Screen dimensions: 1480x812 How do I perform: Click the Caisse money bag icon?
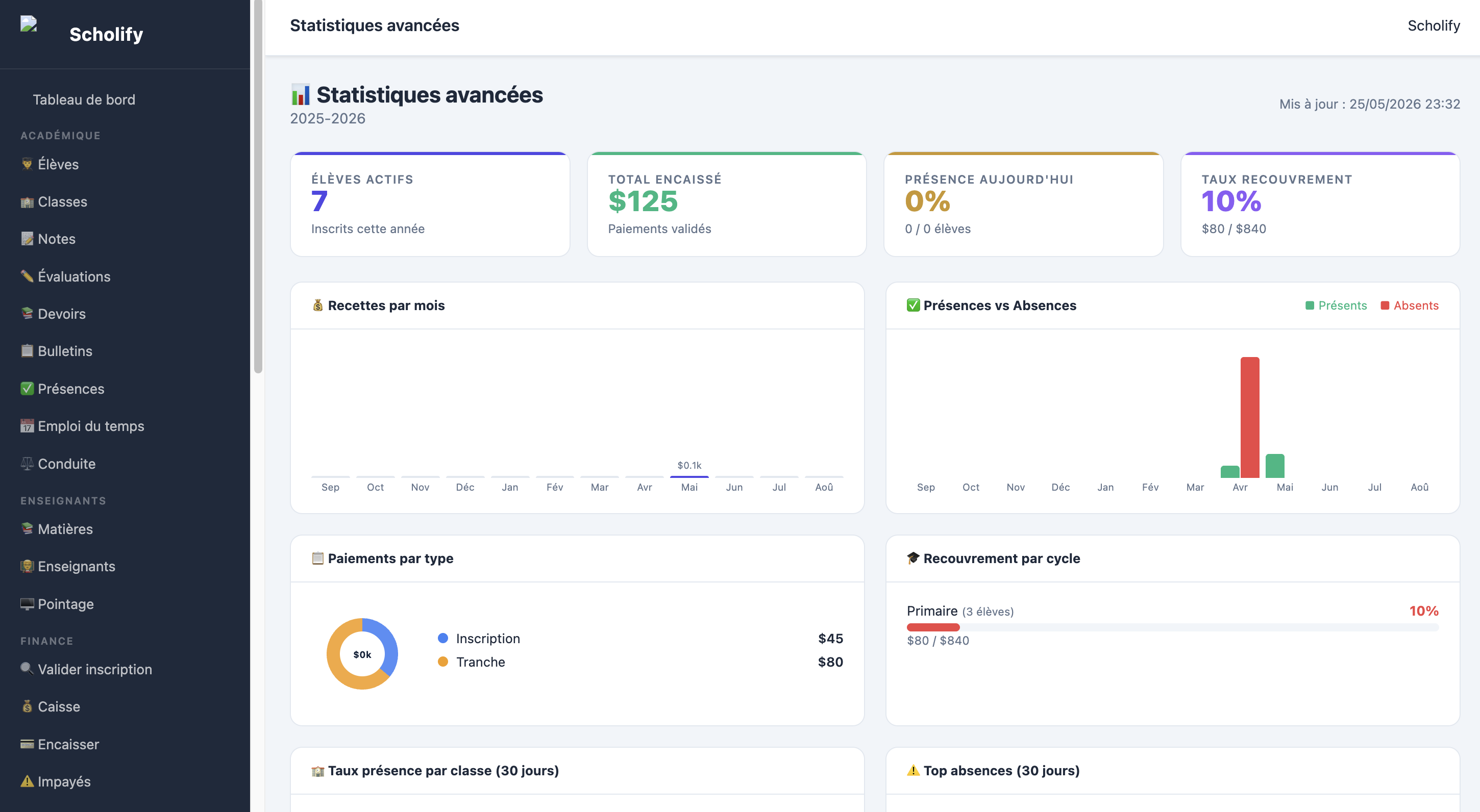point(27,706)
